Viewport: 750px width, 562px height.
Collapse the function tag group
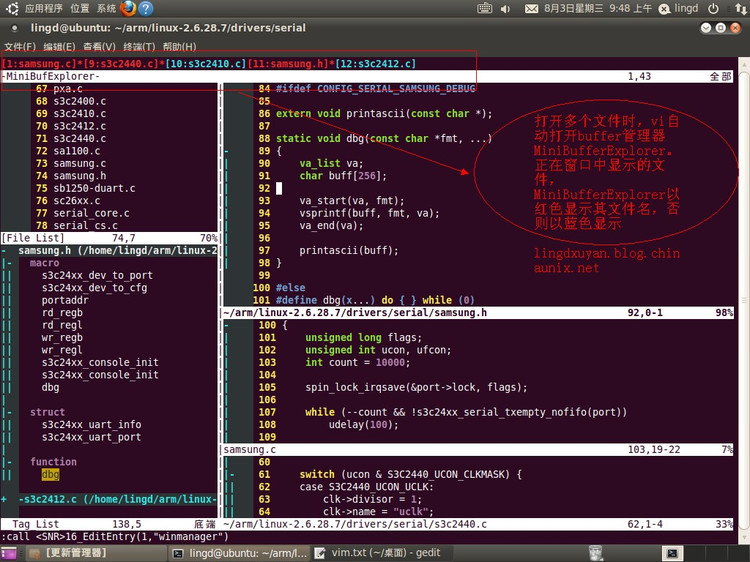click(x=10, y=462)
